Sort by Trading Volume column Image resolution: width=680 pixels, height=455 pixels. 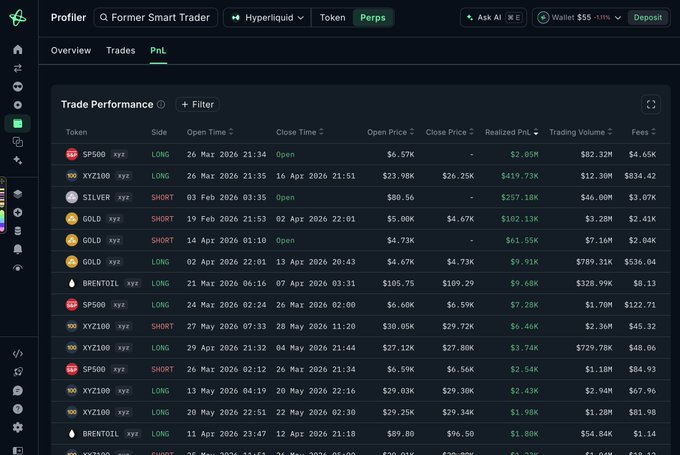(x=581, y=132)
